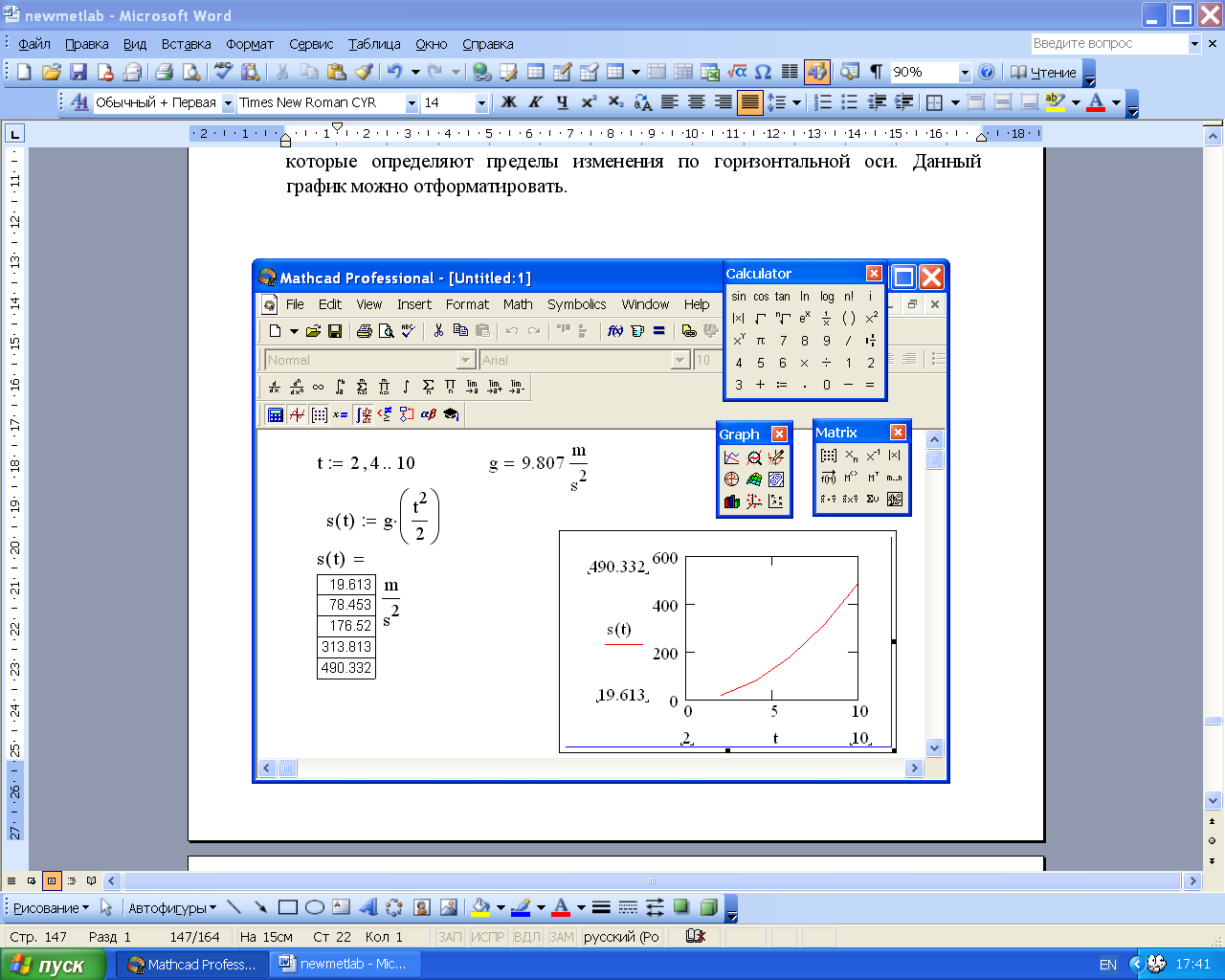Open the Правка menu
The width and height of the screenshot is (1225, 980).
[x=87, y=44]
